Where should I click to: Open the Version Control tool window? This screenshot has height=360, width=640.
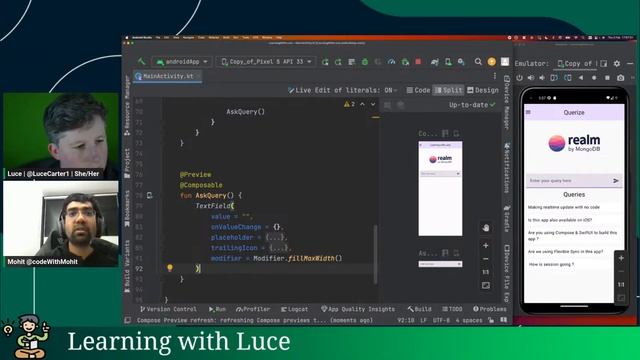pyautogui.click(x=168, y=309)
